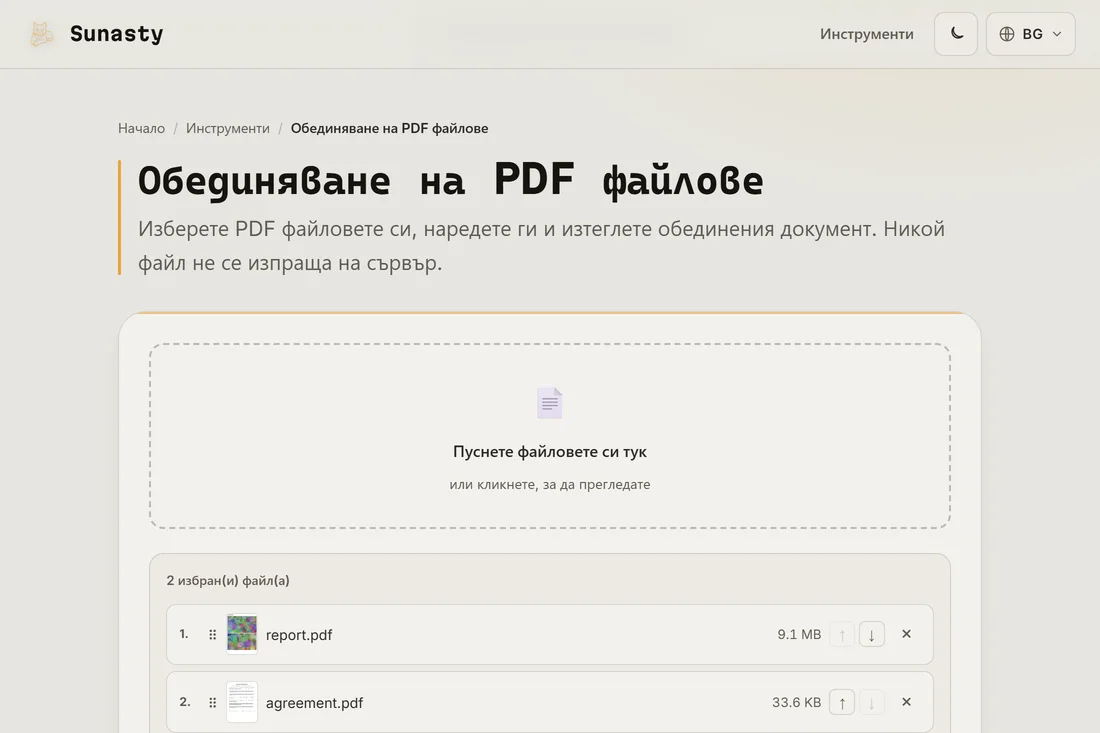This screenshot has width=1100, height=733.
Task: Click the Sunasty cat logo icon
Action: 41,34
